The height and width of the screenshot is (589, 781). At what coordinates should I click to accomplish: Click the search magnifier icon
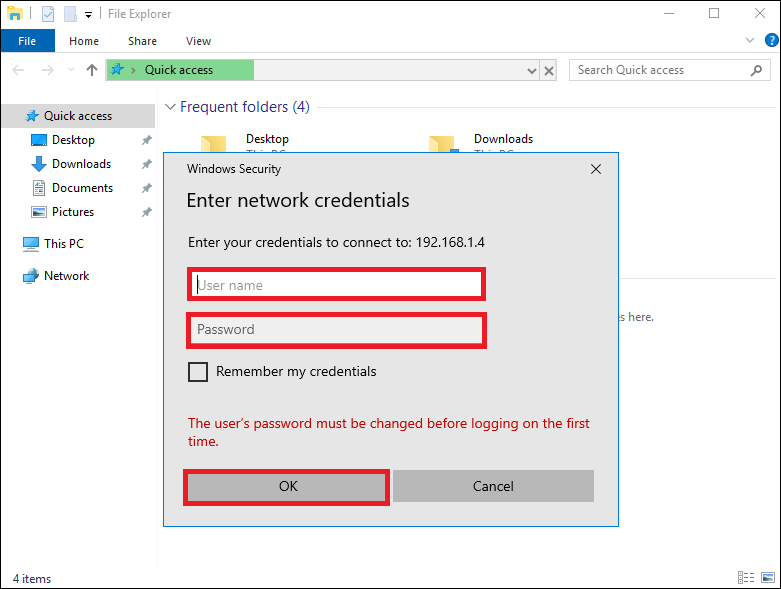pos(756,70)
